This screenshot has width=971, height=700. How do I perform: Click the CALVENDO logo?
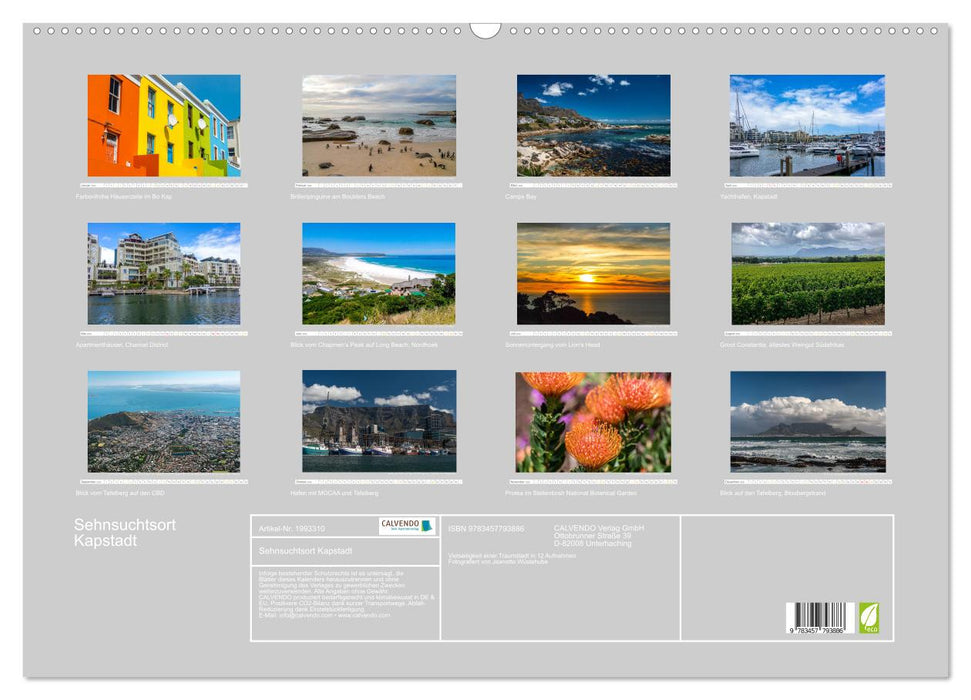tap(407, 526)
